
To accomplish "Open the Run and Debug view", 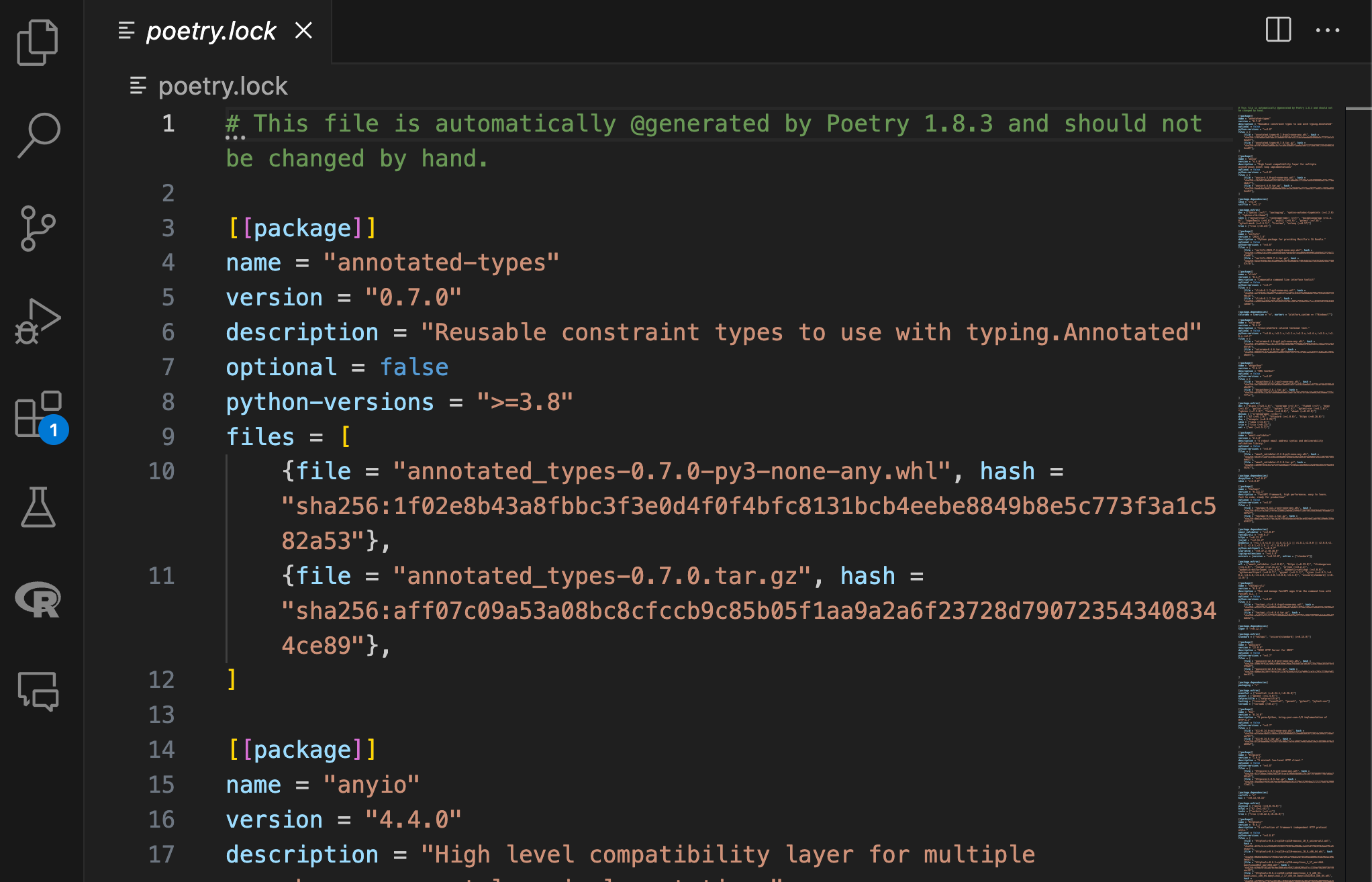I will pos(38,322).
